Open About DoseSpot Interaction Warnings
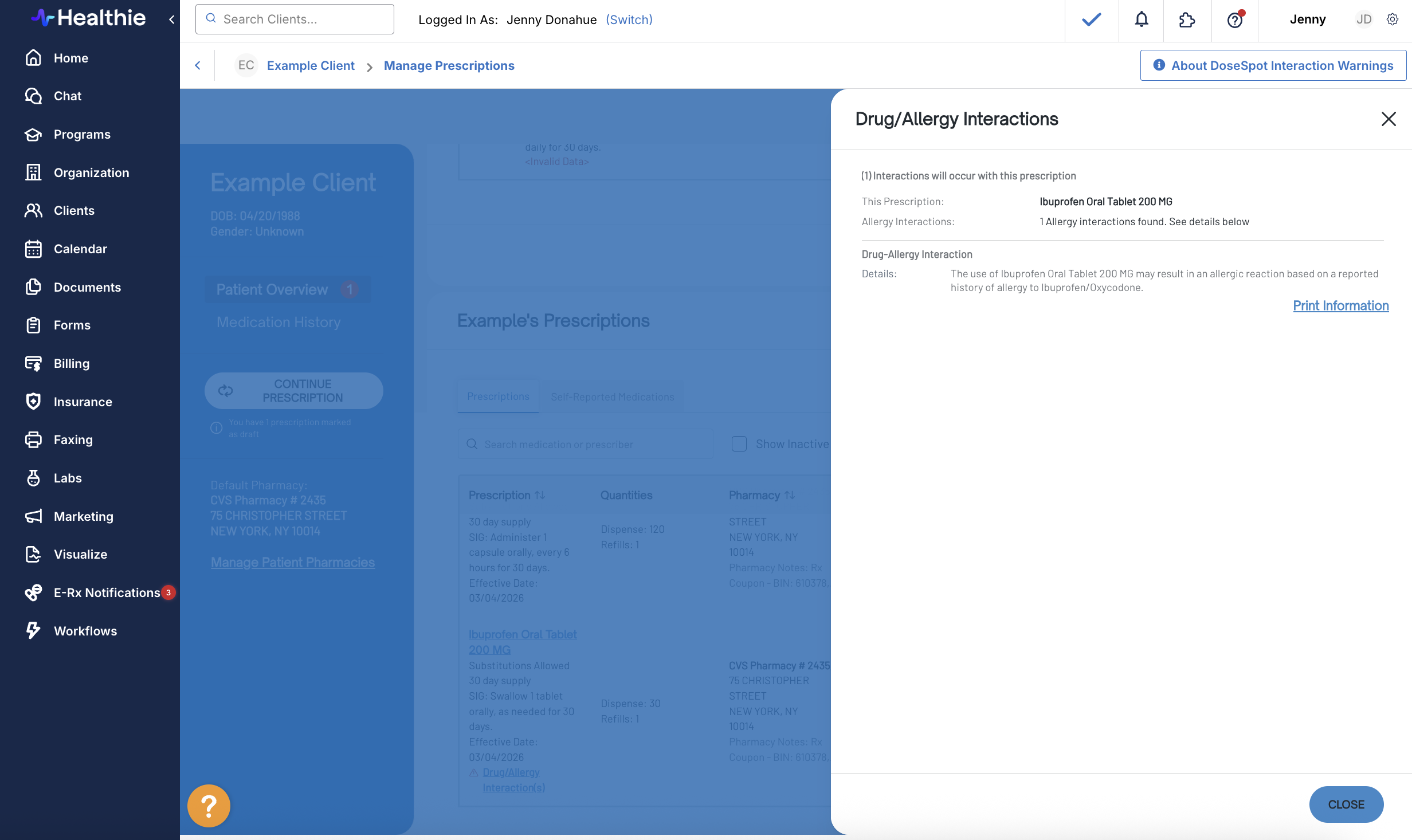This screenshot has height=840, width=1412. pos(1273,65)
